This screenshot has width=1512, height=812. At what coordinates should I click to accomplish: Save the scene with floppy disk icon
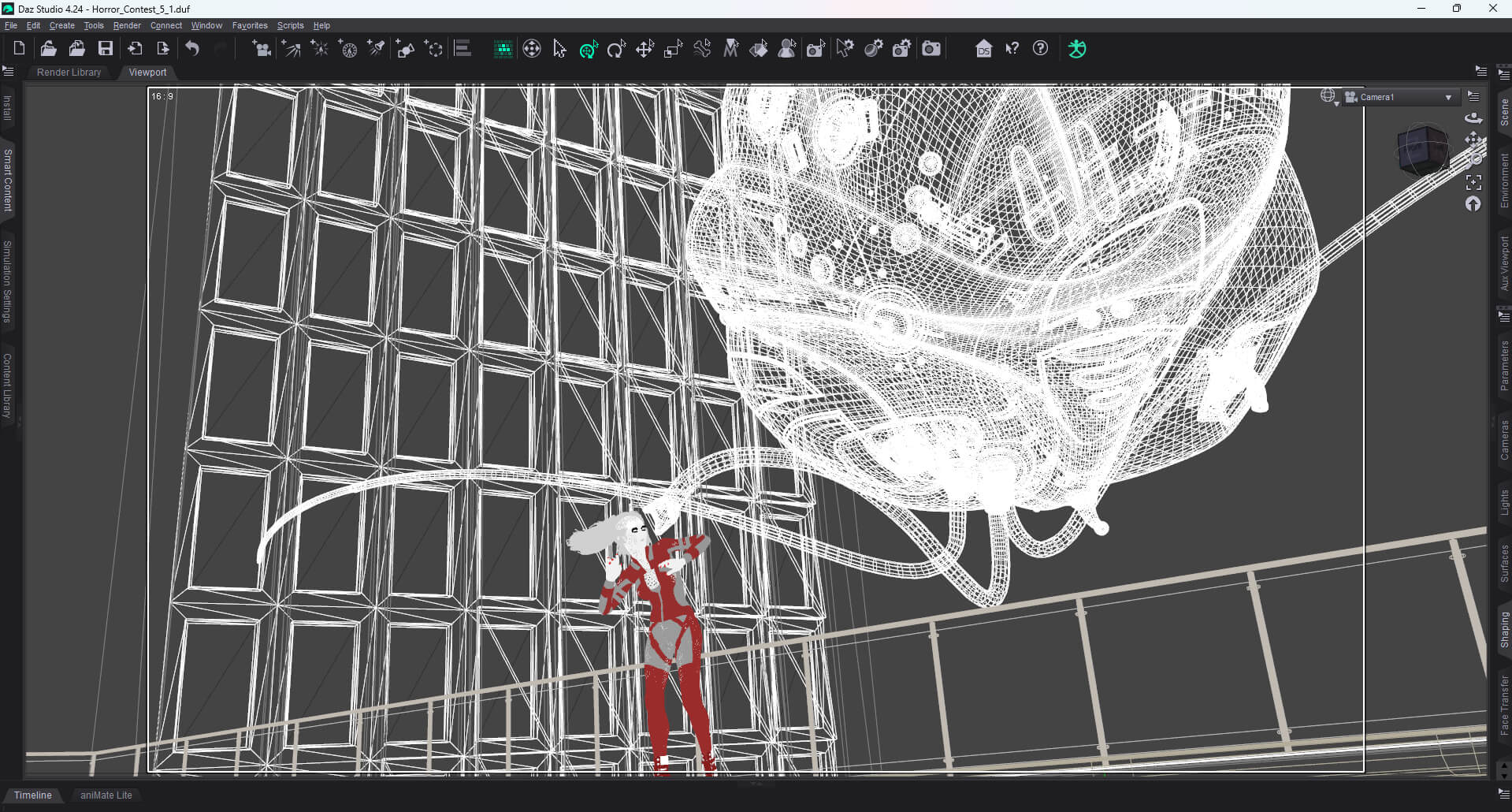point(105,49)
